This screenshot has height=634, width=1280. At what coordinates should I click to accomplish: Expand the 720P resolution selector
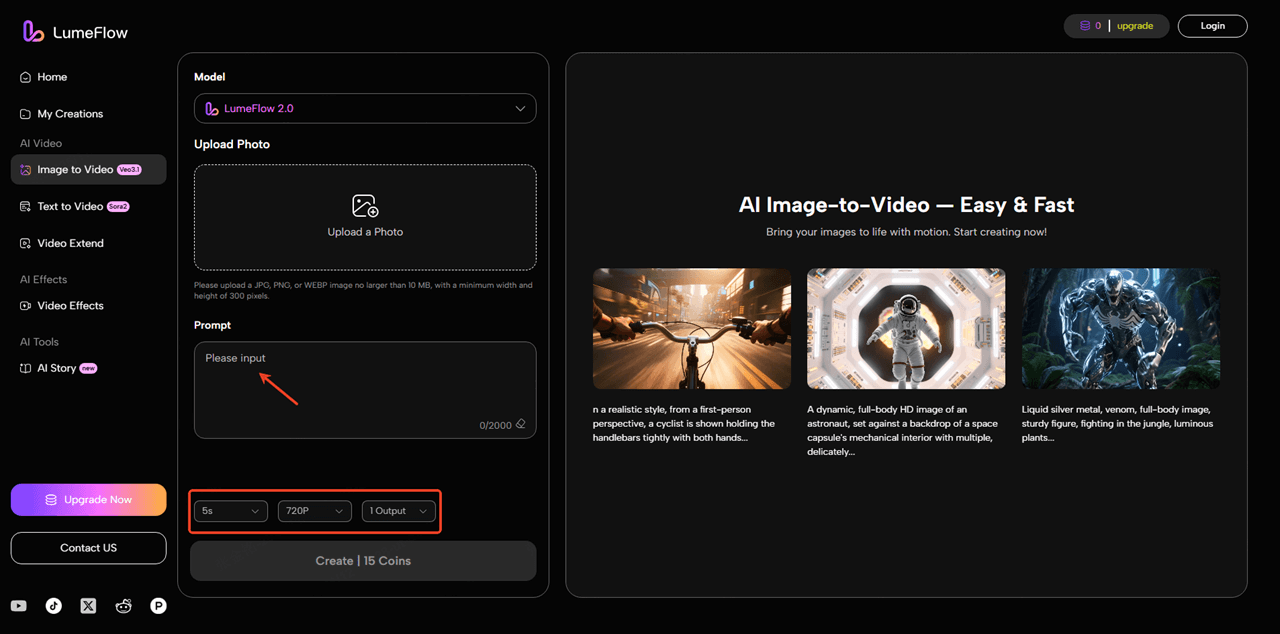point(314,510)
